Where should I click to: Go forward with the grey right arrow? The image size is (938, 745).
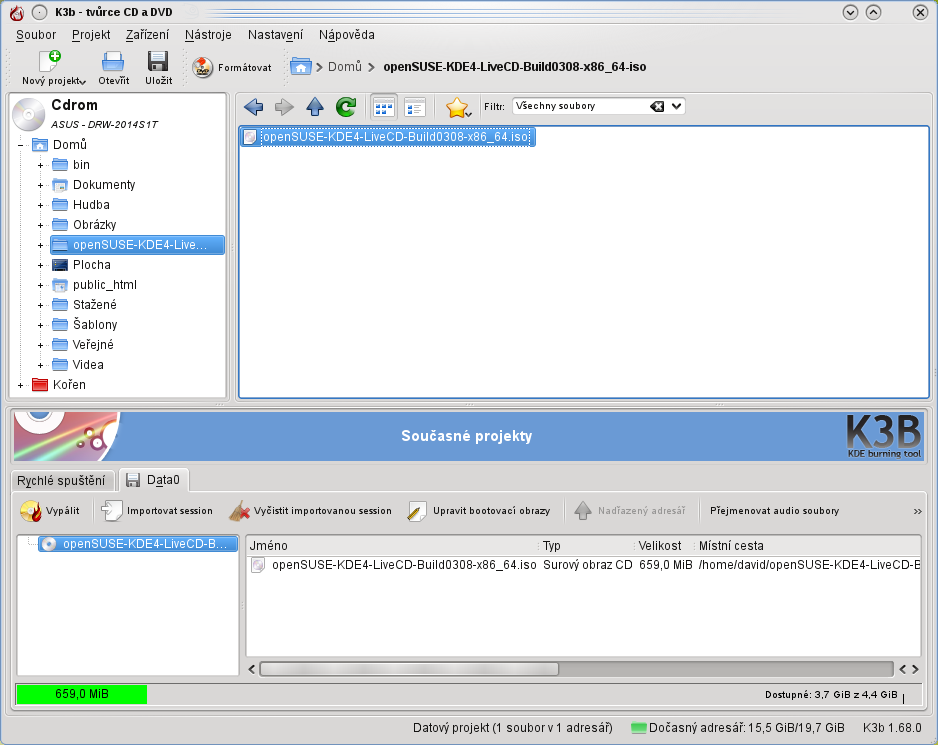284,107
